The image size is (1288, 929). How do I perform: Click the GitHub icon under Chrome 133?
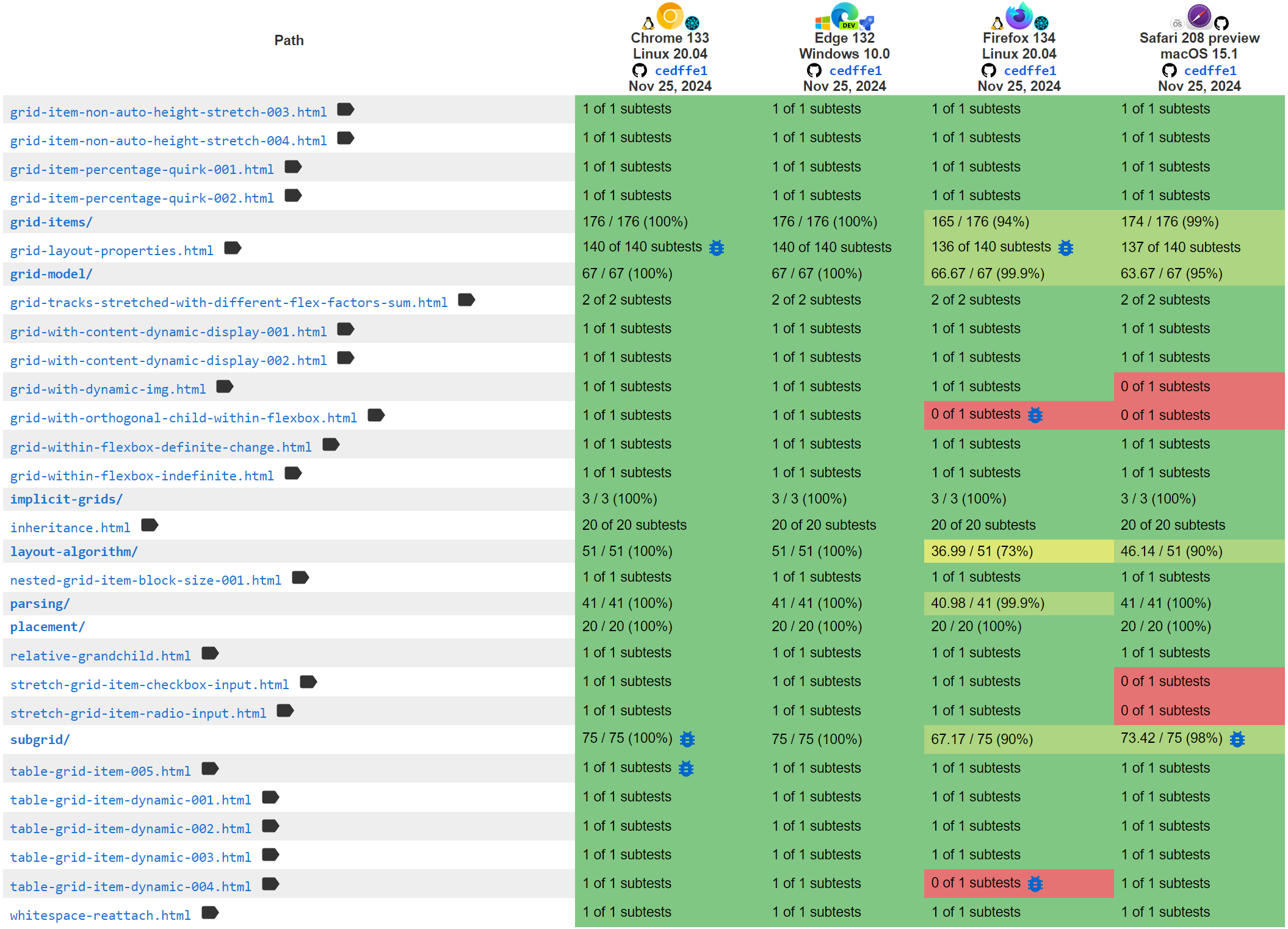coord(640,70)
